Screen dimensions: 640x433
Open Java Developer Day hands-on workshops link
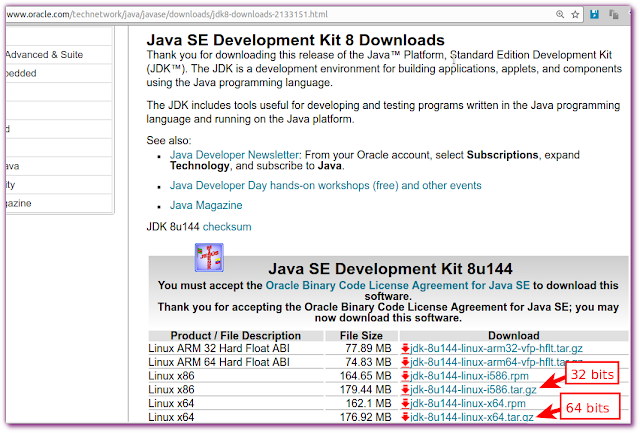click(325, 186)
